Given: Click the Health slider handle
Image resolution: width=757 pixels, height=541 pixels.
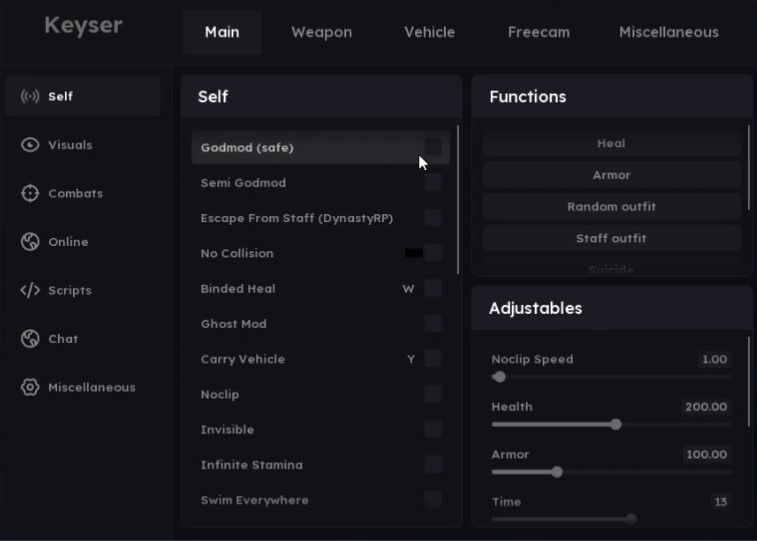Looking at the screenshot, I should click(616, 424).
